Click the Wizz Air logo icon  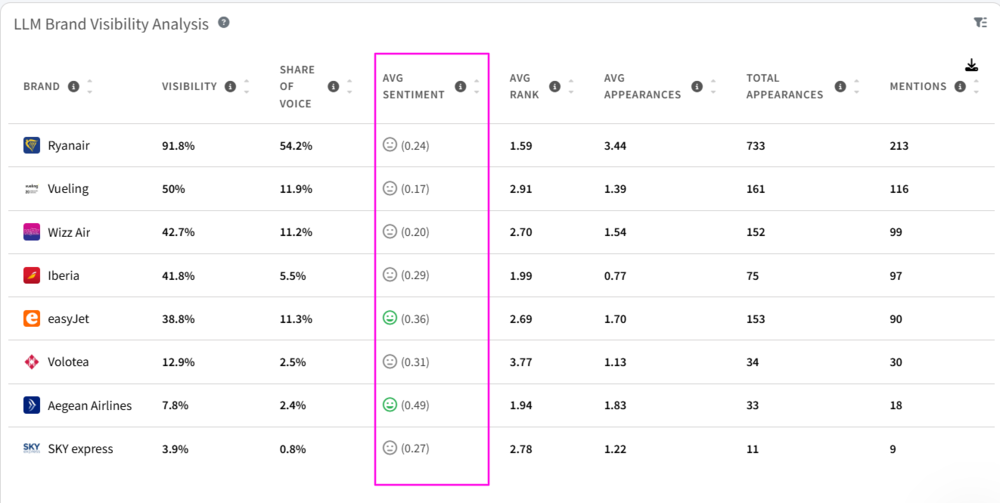[x=32, y=232]
